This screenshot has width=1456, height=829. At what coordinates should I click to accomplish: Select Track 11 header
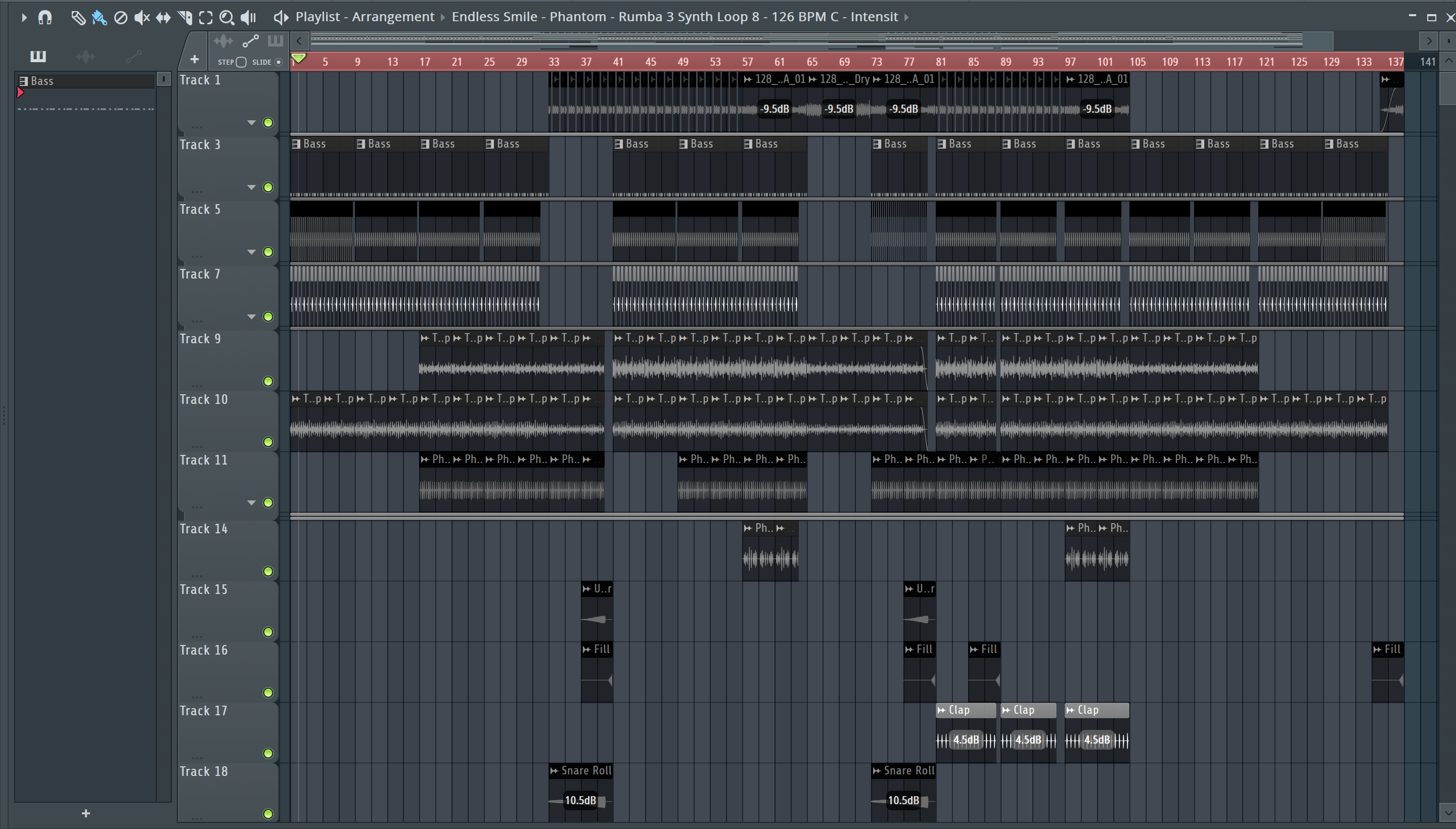tap(228, 482)
